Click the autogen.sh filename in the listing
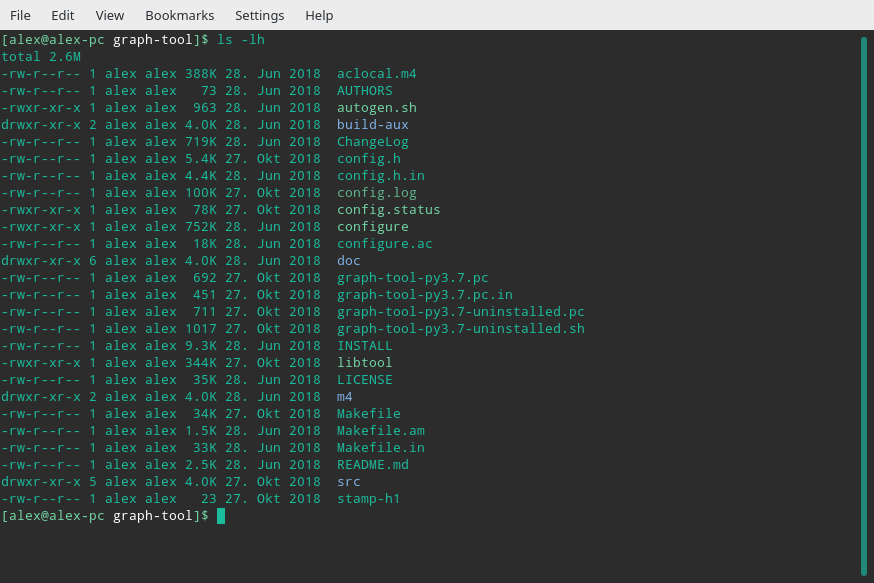The width and height of the screenshot is (874, 583). [376, 108]
